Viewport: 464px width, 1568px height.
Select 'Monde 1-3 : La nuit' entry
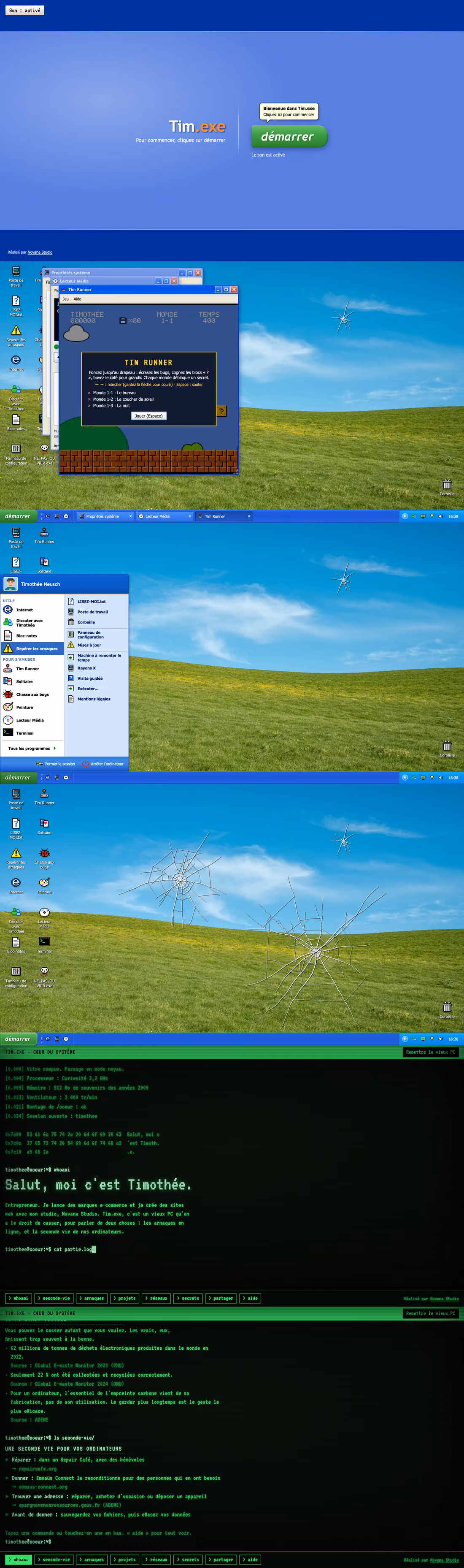pos(111,405)
